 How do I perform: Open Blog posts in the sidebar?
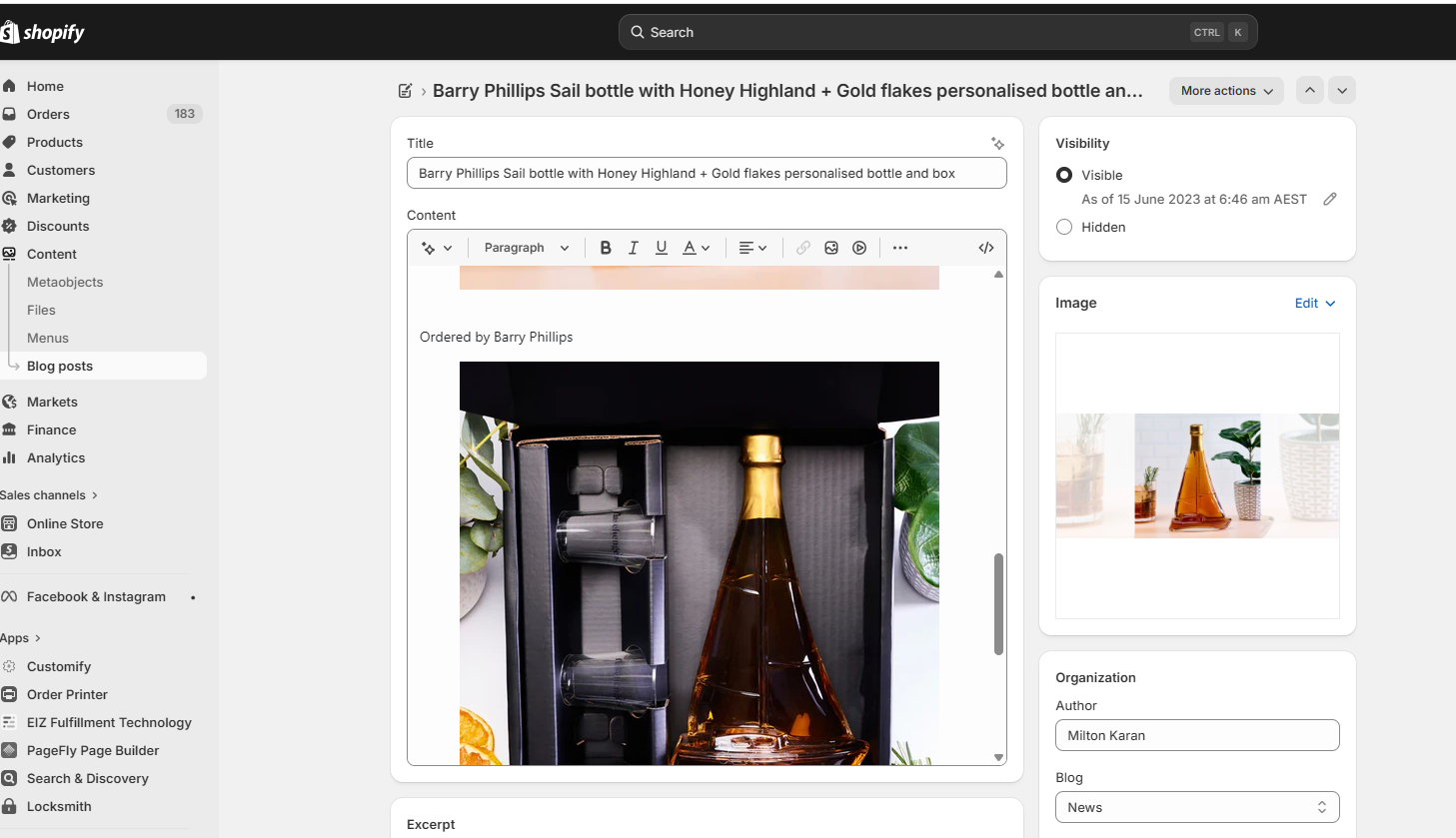(60, 366)
